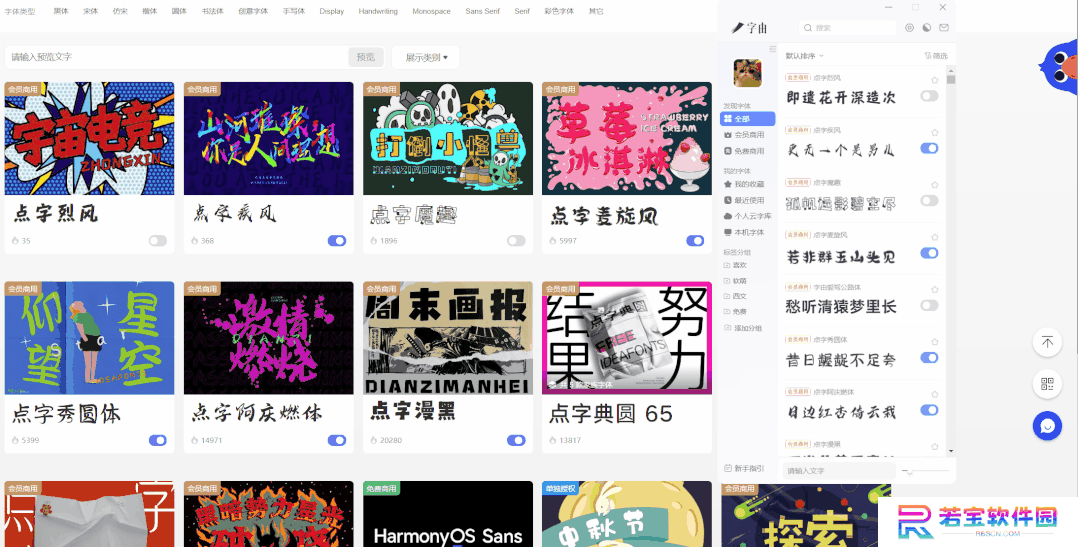Select the 彩色字体 font type
The image size is (1078, 547).
pyautogui.click(x=559, y=12)
